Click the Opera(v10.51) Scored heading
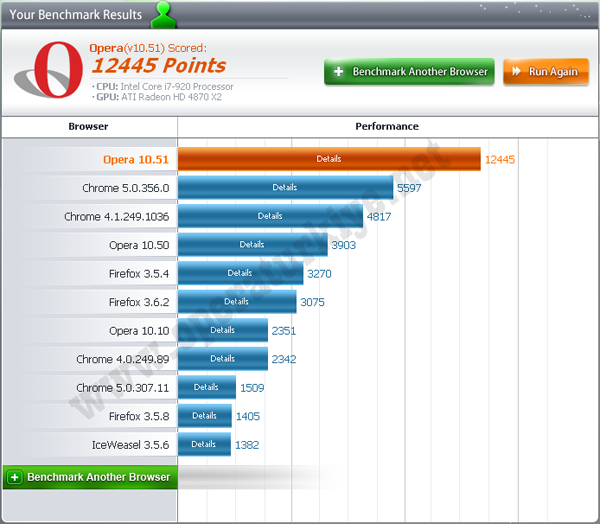The width and height of the screenshot is (600, 524). tap(148, 48)
